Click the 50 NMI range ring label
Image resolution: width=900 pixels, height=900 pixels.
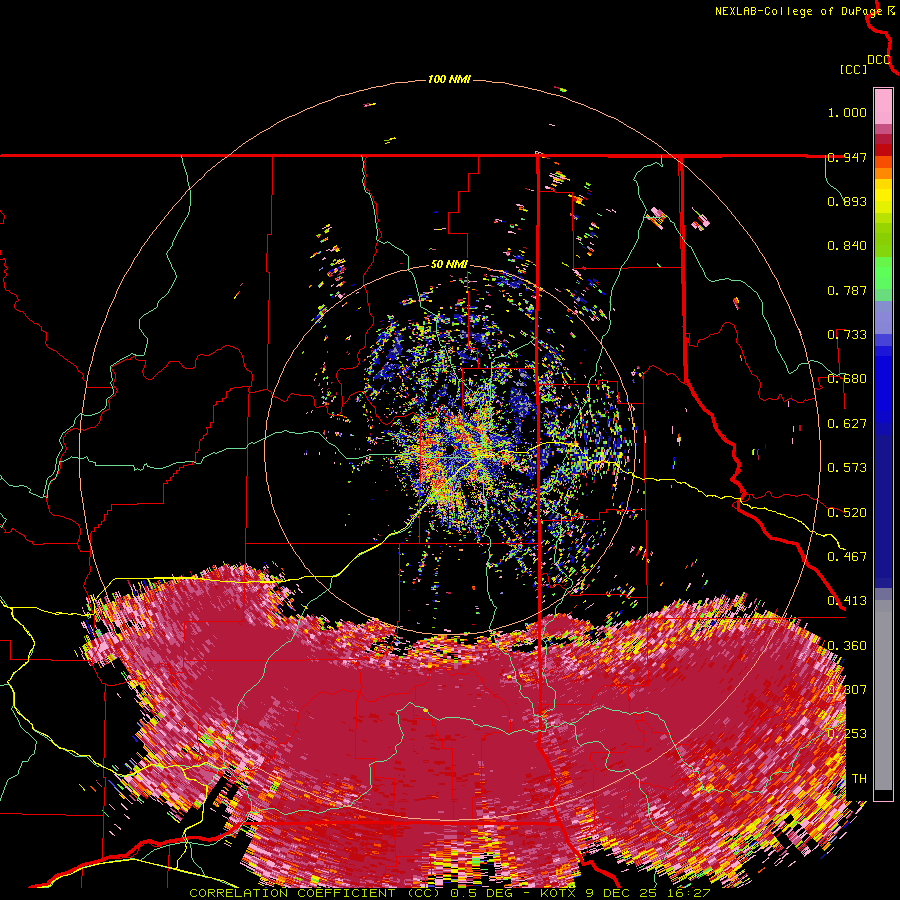[449, 265]
